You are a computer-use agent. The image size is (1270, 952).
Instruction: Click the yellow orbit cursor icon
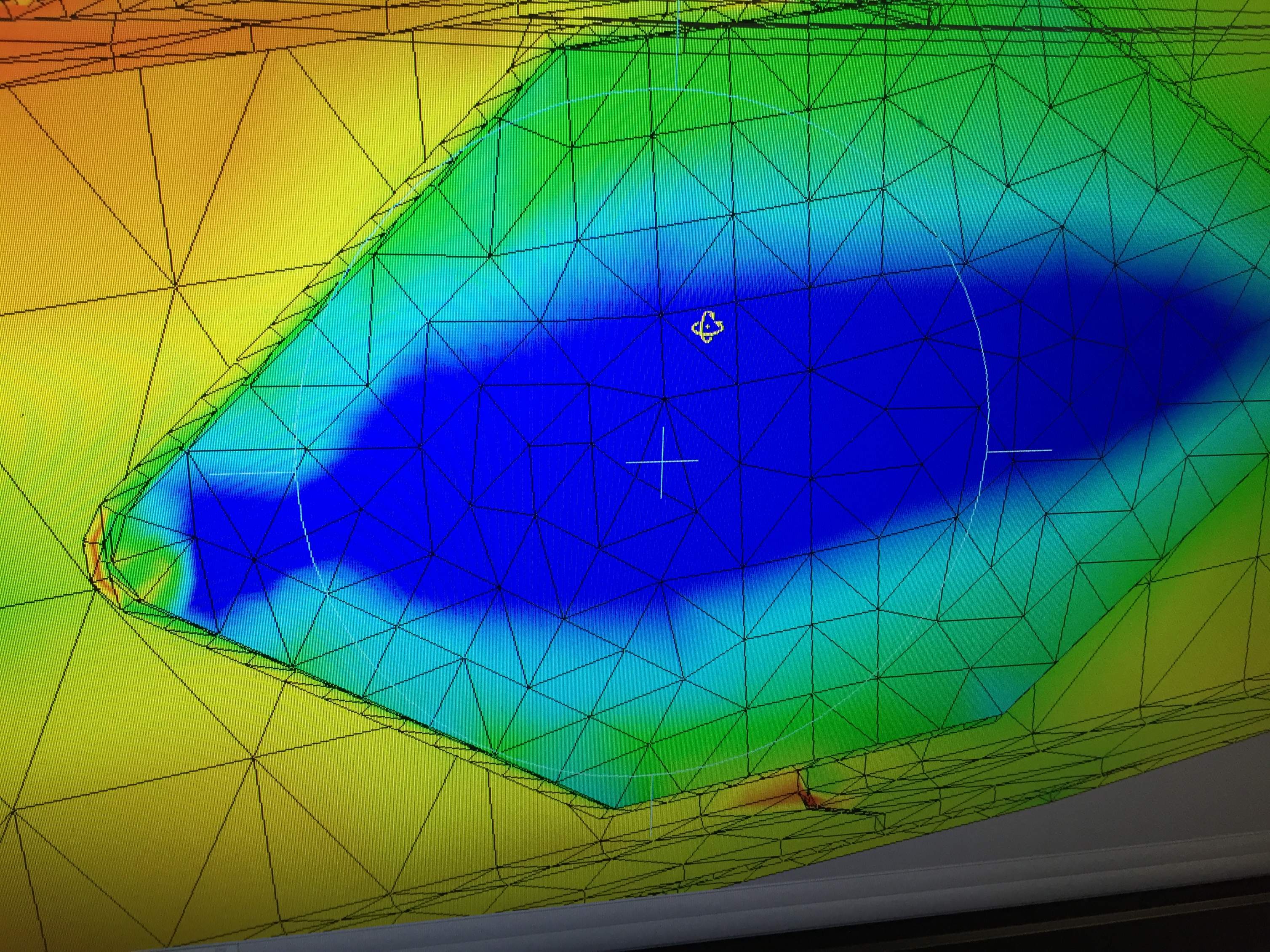pyautogui.click(x=707, y=327)
